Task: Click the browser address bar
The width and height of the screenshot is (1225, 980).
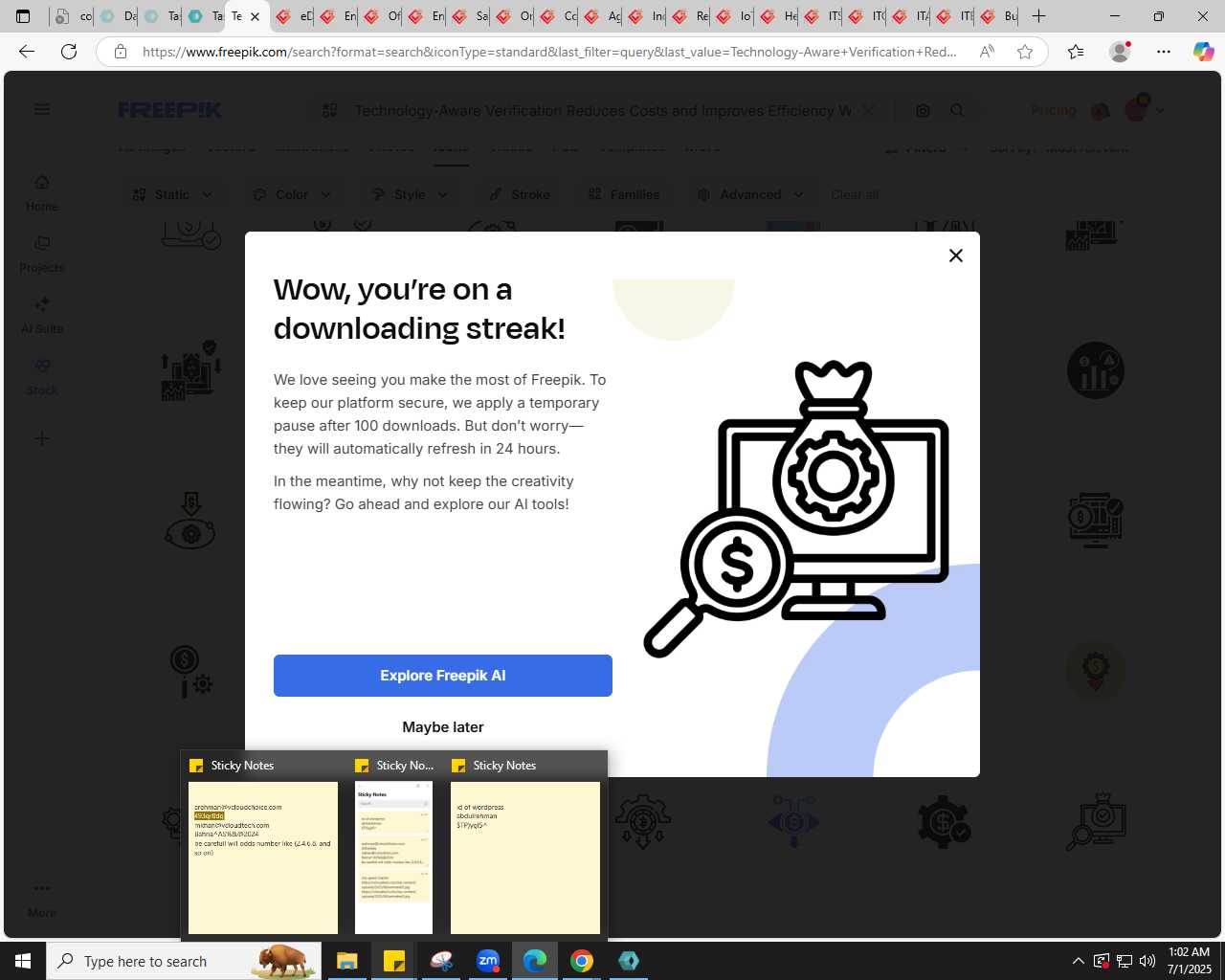Action: coord(548,52)
